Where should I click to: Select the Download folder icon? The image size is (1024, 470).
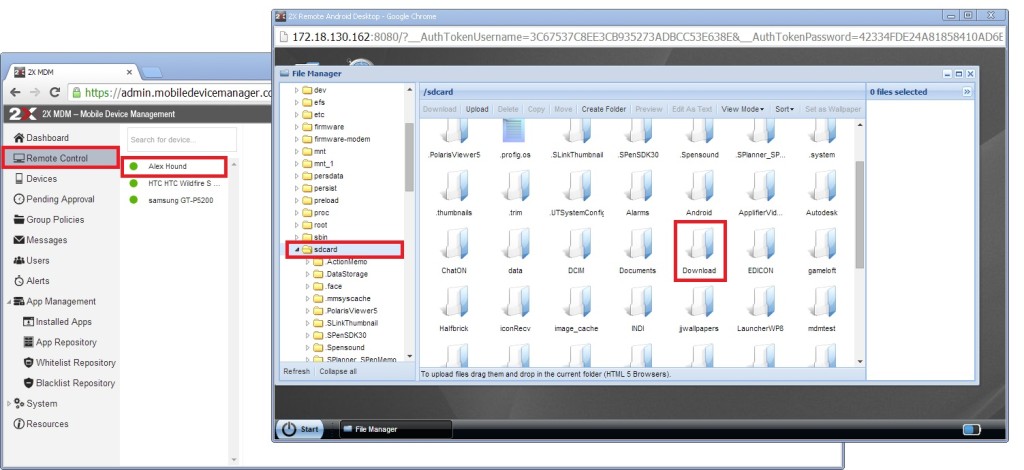[x=699, y=251]
